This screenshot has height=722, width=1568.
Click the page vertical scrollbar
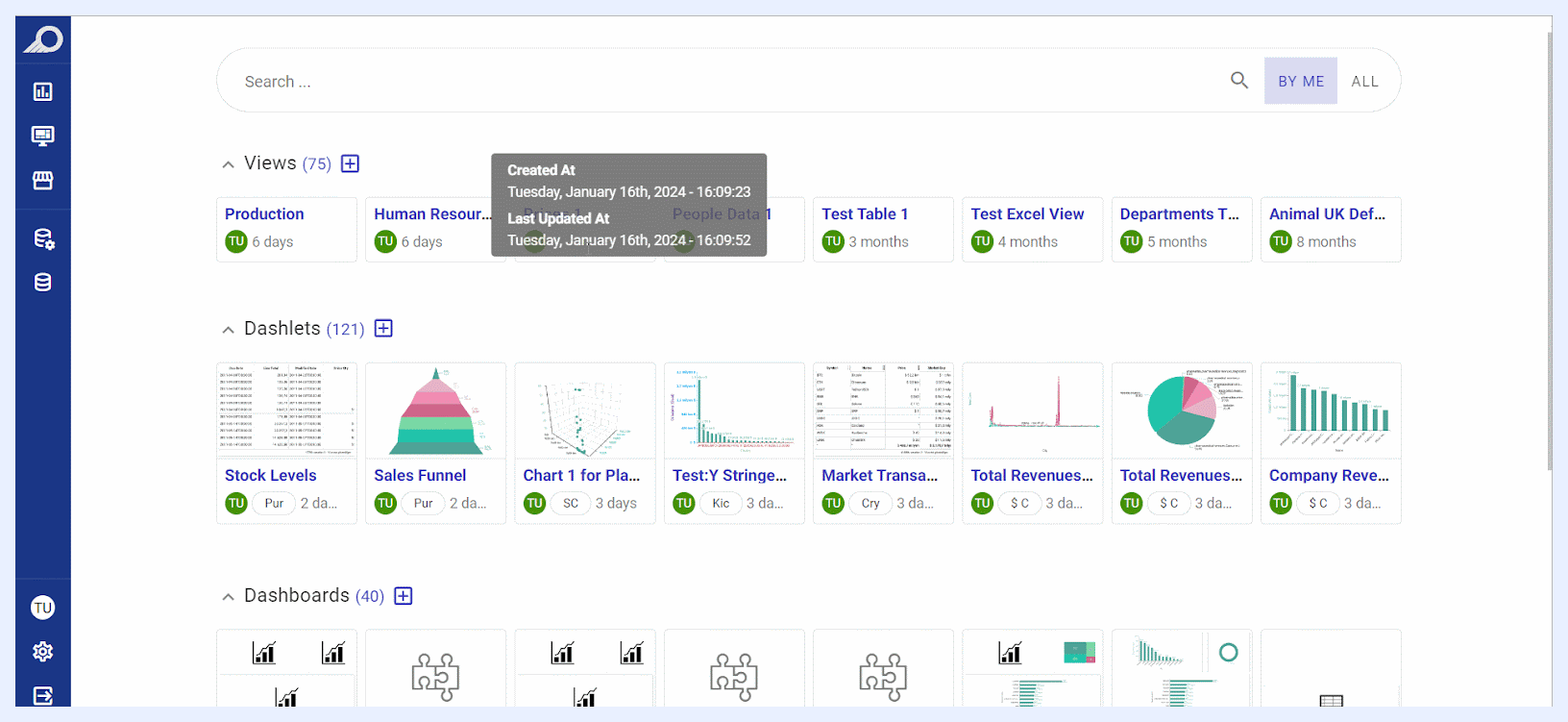1550,250
